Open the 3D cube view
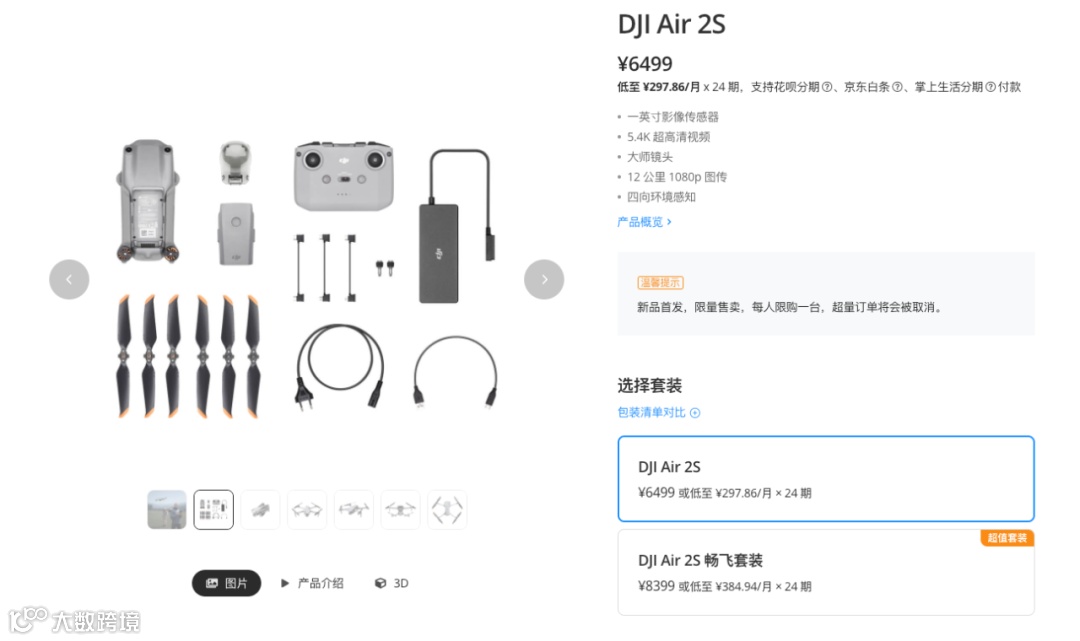The height and width of the screenshot is (641, 1080). 391,583
